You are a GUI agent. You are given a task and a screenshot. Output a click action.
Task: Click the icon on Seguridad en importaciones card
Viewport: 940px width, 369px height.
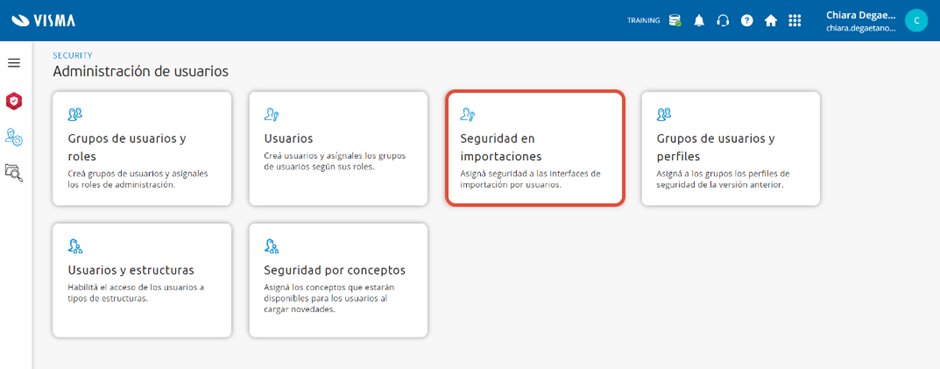(468, 114)
